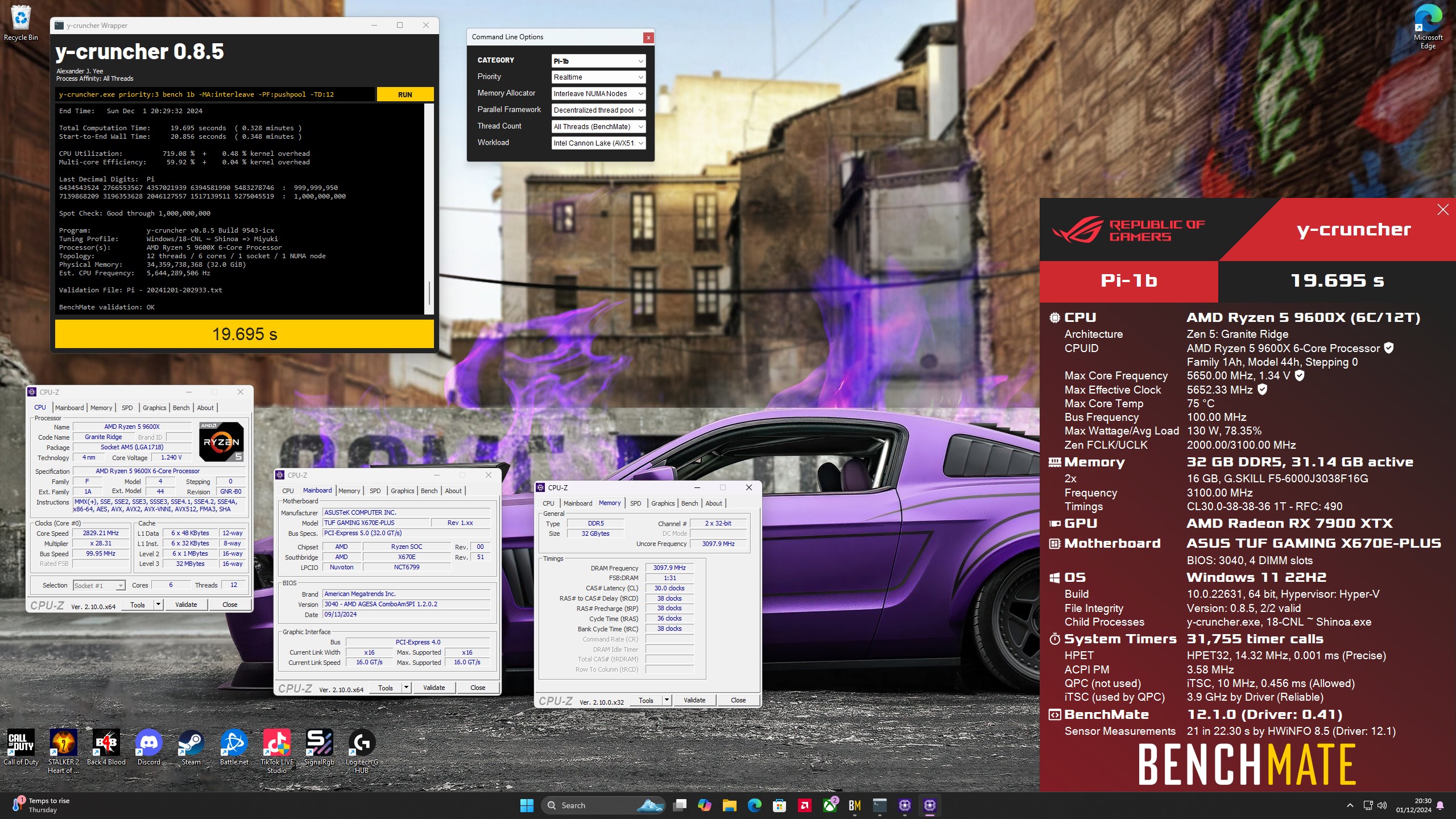The image size is (1456, 819).
Task: Open the Priority dropdown set to Realtime
Action: pos(599,77)
